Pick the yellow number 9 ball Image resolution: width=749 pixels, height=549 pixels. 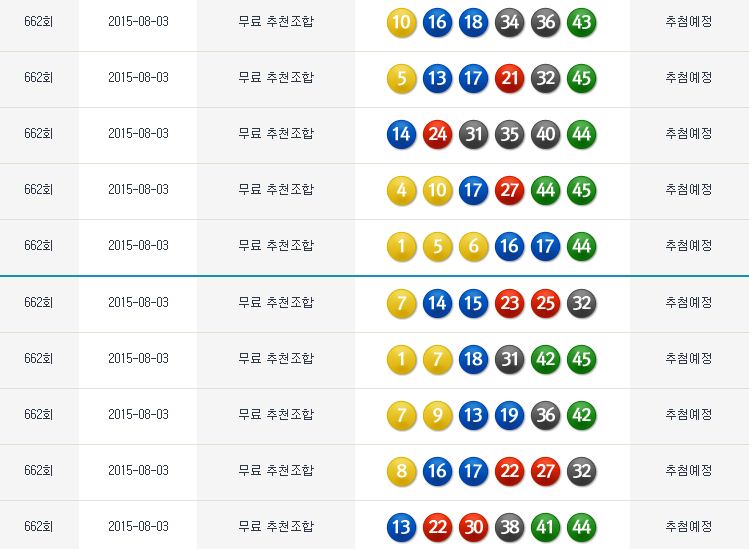tap(437, 415)
